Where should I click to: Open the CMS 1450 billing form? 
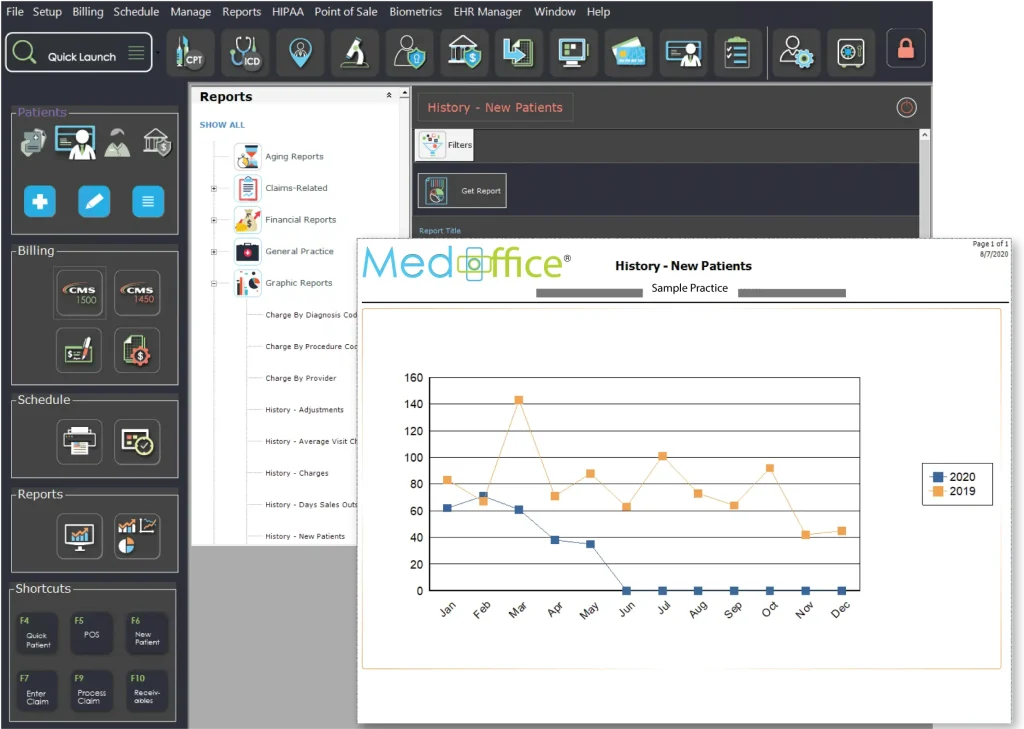click(137, 294)
